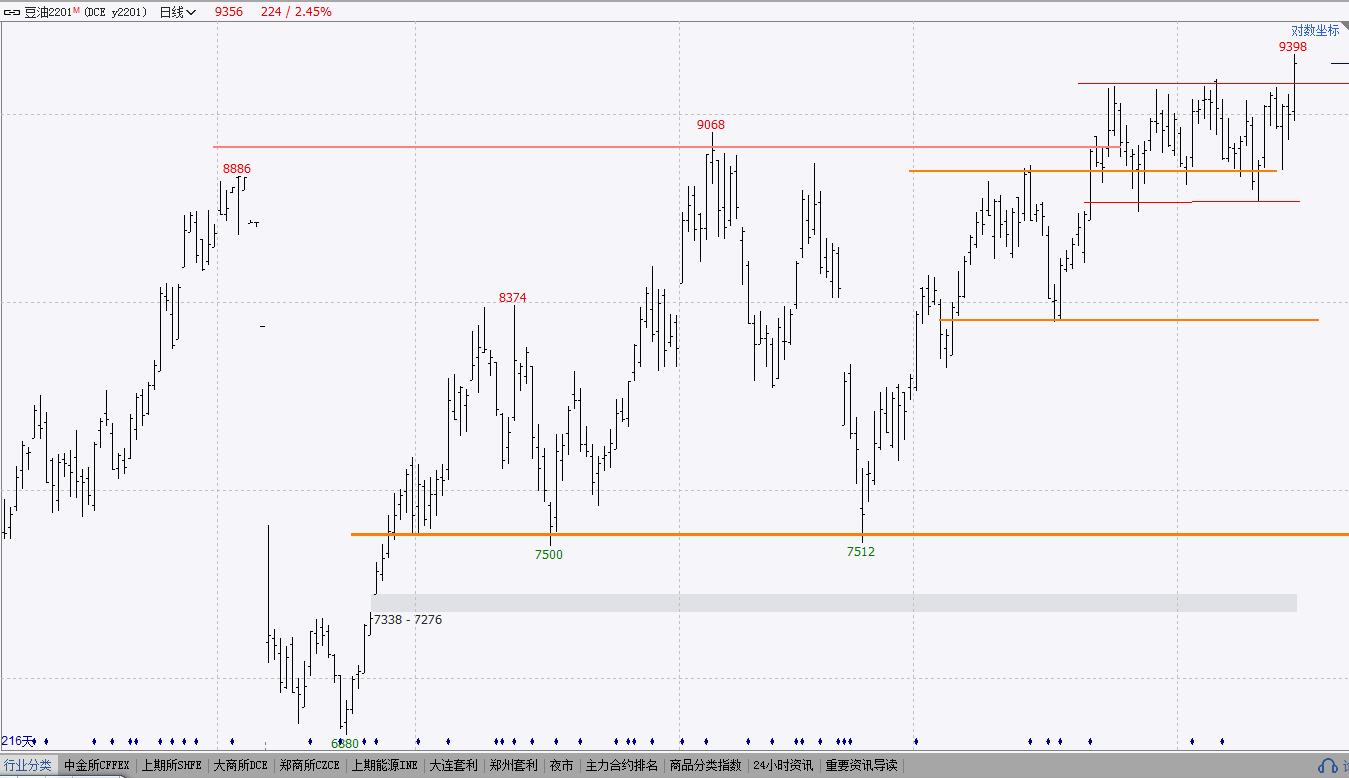The width and height of the screenshot is (1349, 778).
Task: Click the latest price 9356 in header
Action: [x=229, y=12]
